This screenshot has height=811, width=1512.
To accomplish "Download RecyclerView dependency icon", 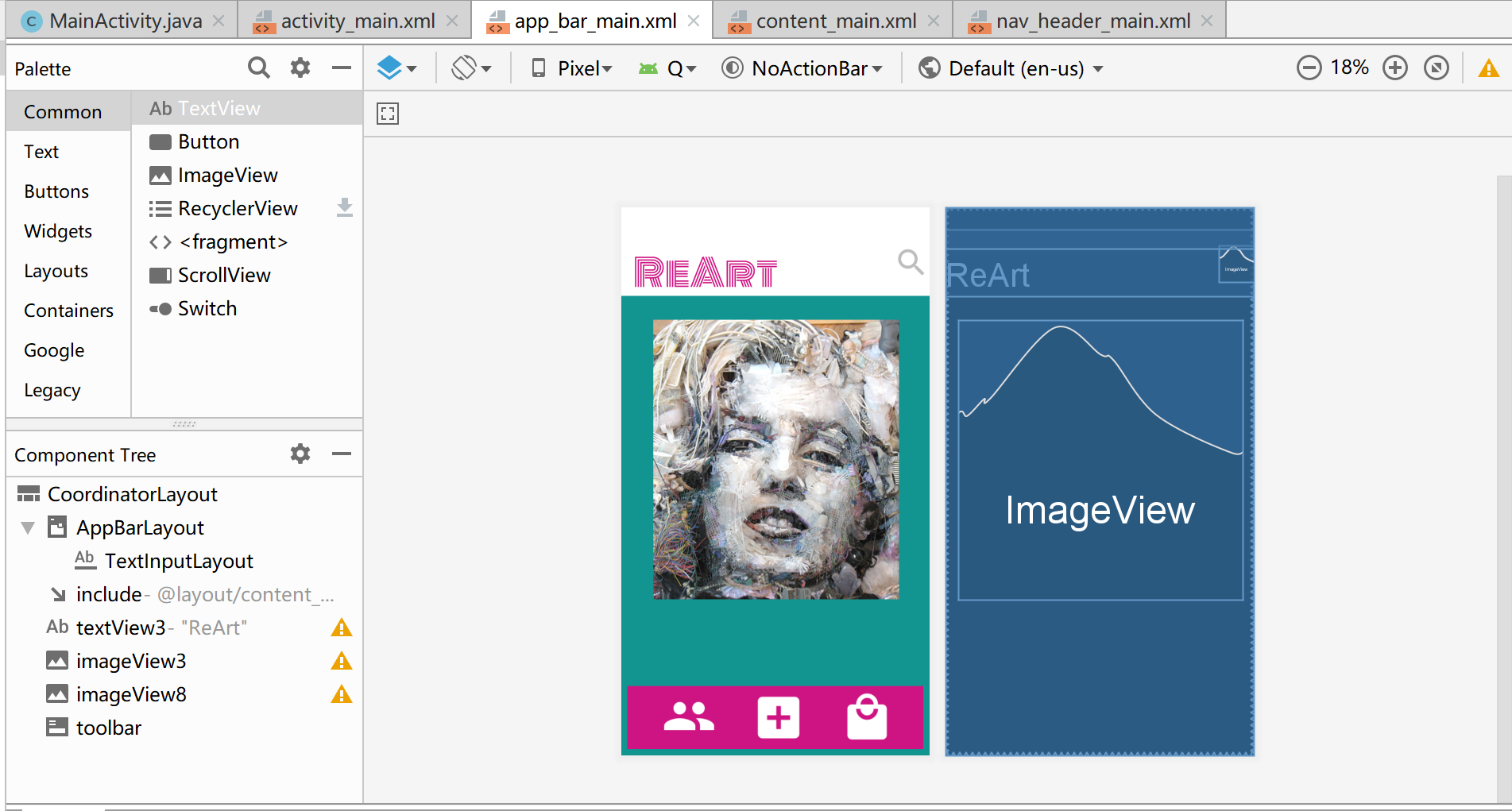I will tap(344, 207).
